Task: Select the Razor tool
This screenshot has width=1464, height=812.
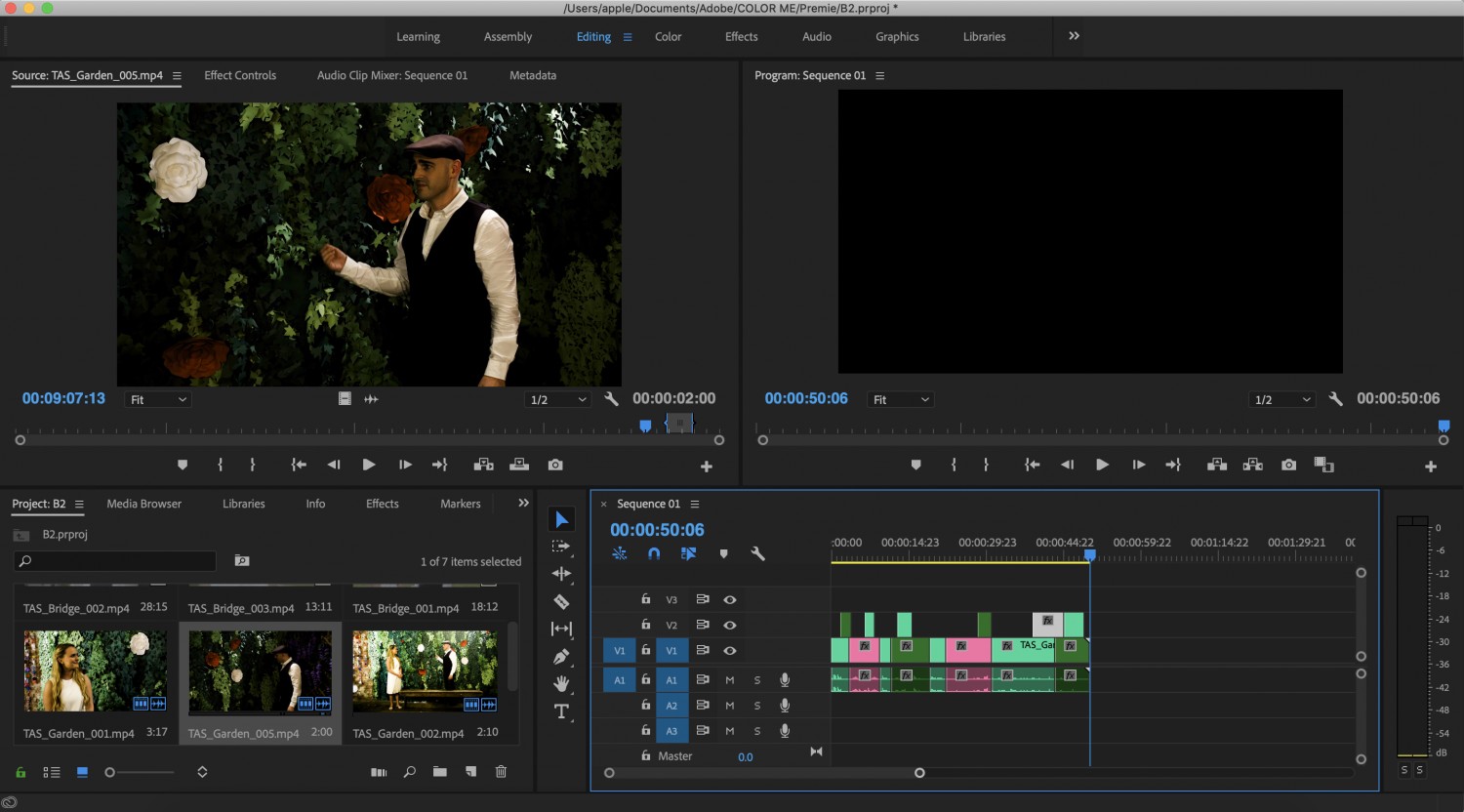Action: coord(561,601)
